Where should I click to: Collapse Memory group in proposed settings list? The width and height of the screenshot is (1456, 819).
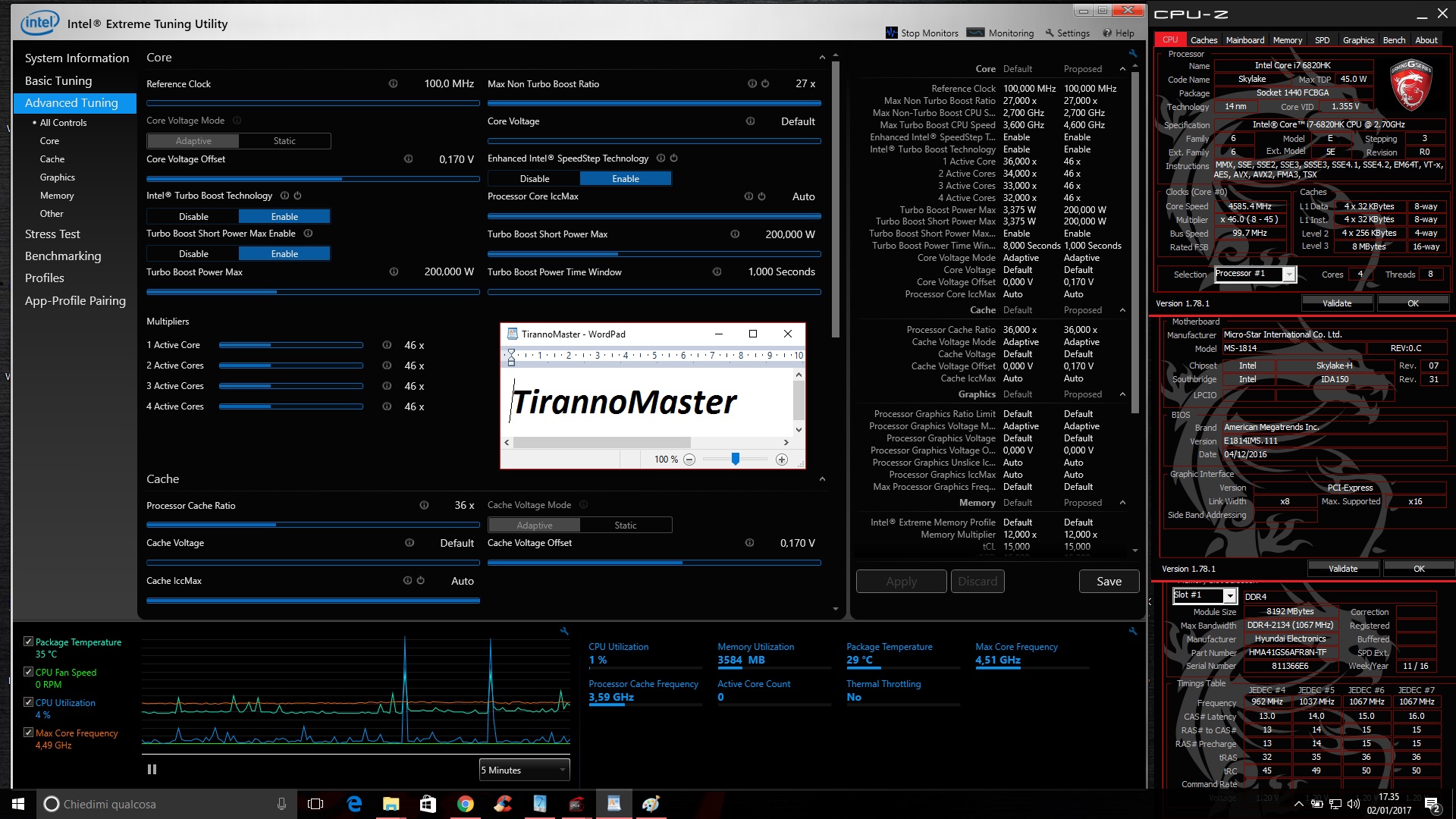tap(1122, 503)
